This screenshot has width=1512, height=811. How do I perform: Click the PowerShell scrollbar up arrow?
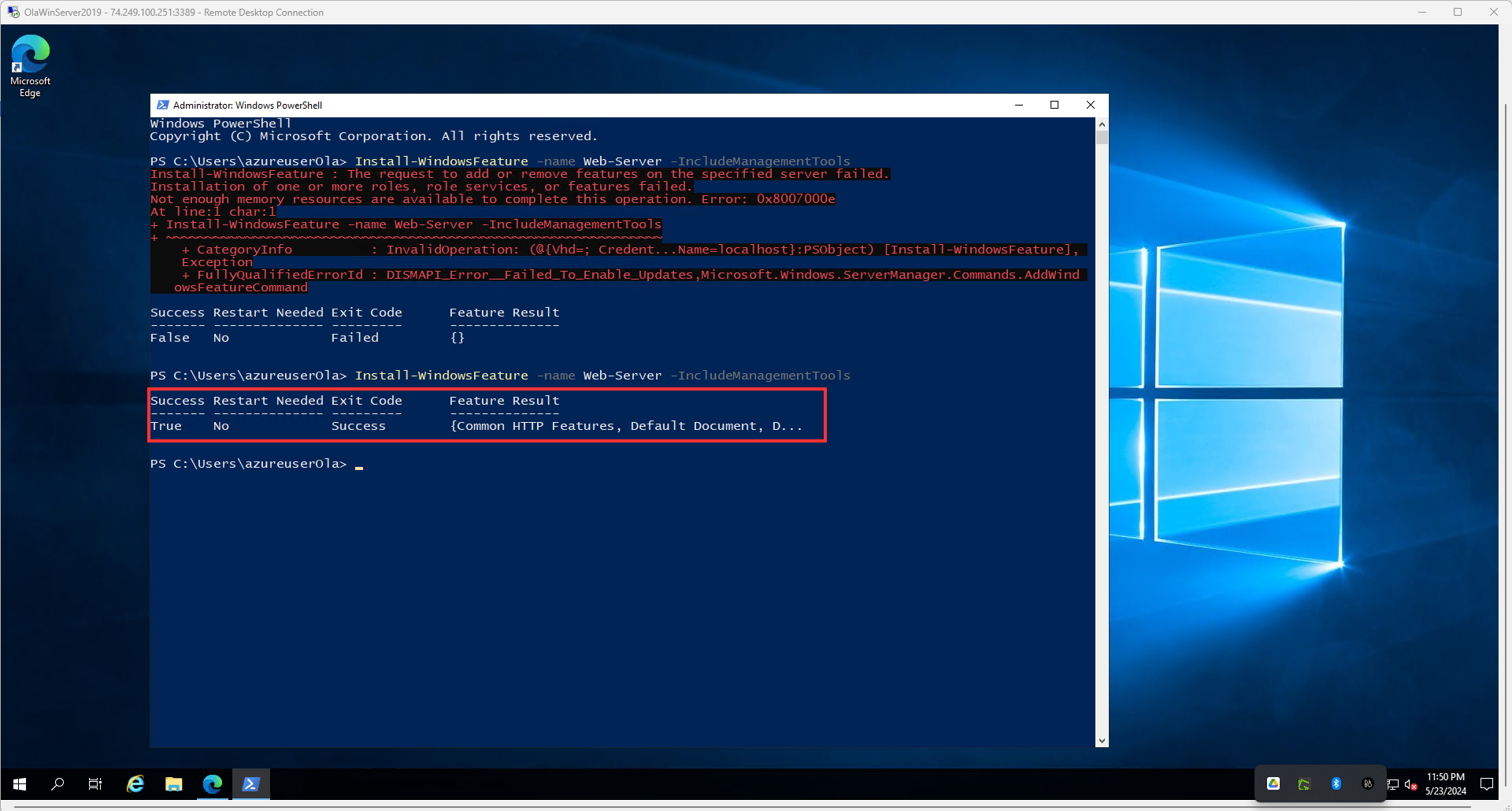coord(1102,124)
